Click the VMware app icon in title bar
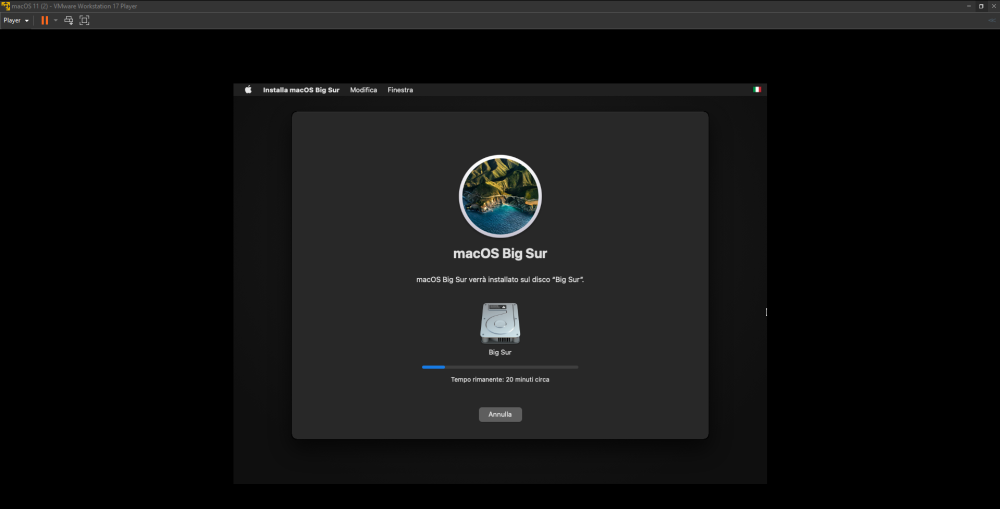The height and width of the screenshot is (509, 1000). (x=6, y=6)
